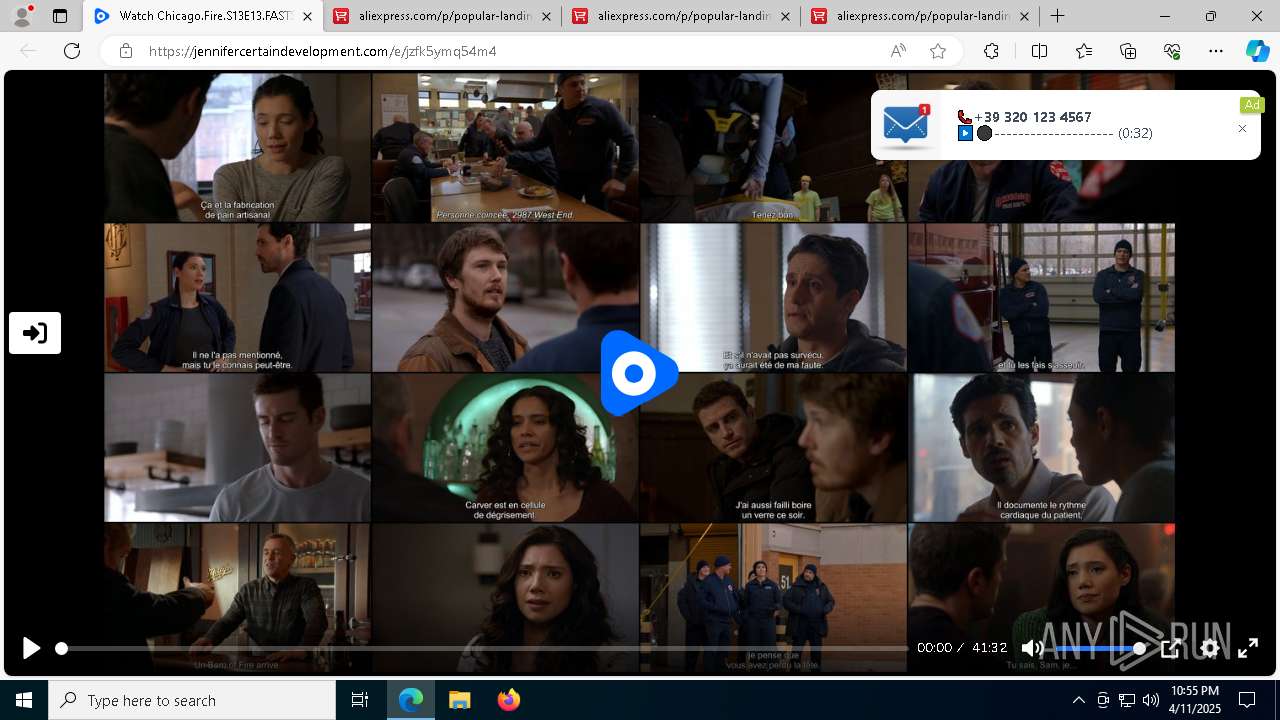Open Firefox from taskbar
Viewport: 1280px width, 720px height.
508,700
